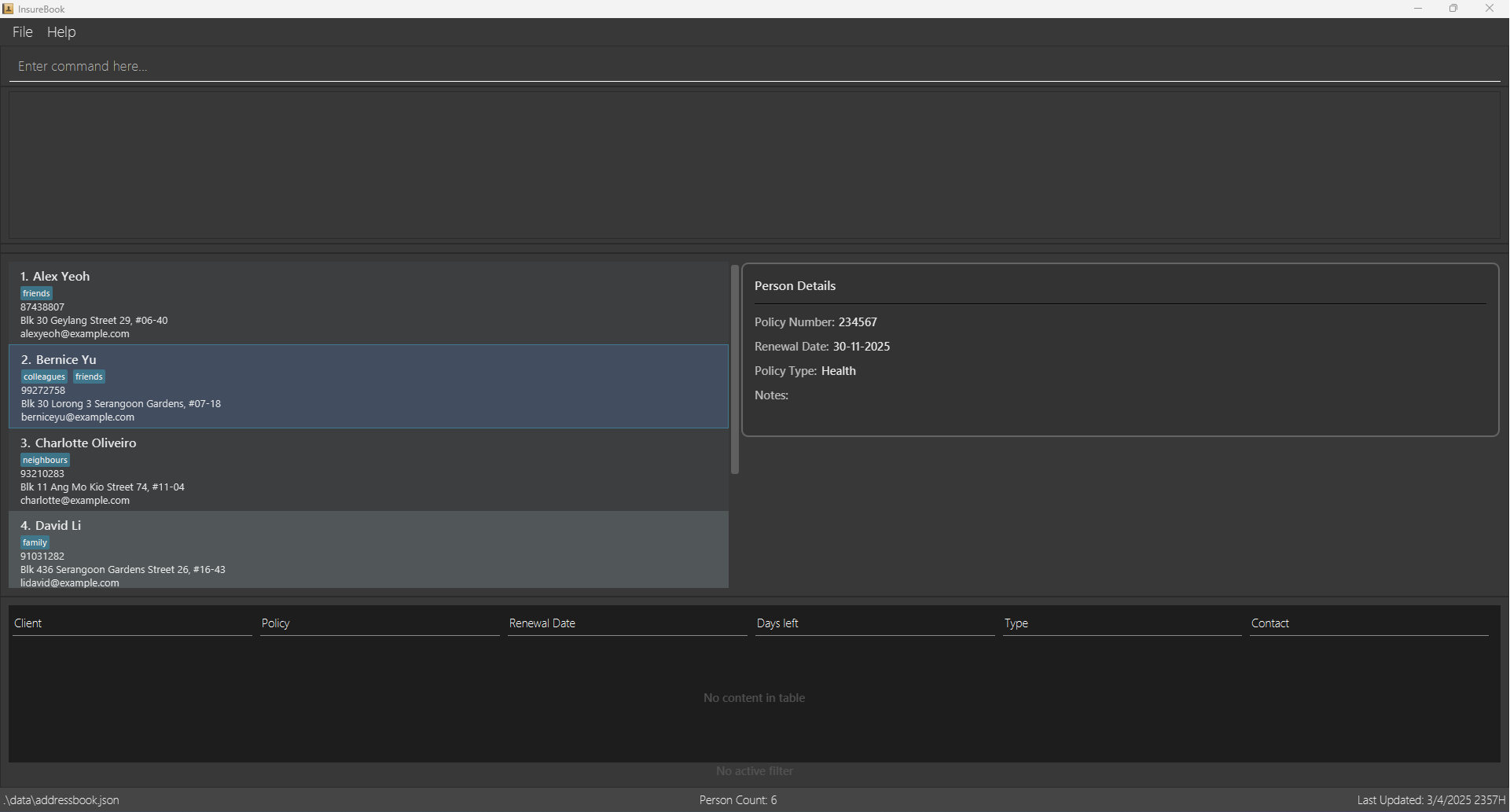Image resolution: width=1510 pixels, height=812 pixels.
Task: Click address Blk 30 Geylang Street 29
Action: (94, 321)
